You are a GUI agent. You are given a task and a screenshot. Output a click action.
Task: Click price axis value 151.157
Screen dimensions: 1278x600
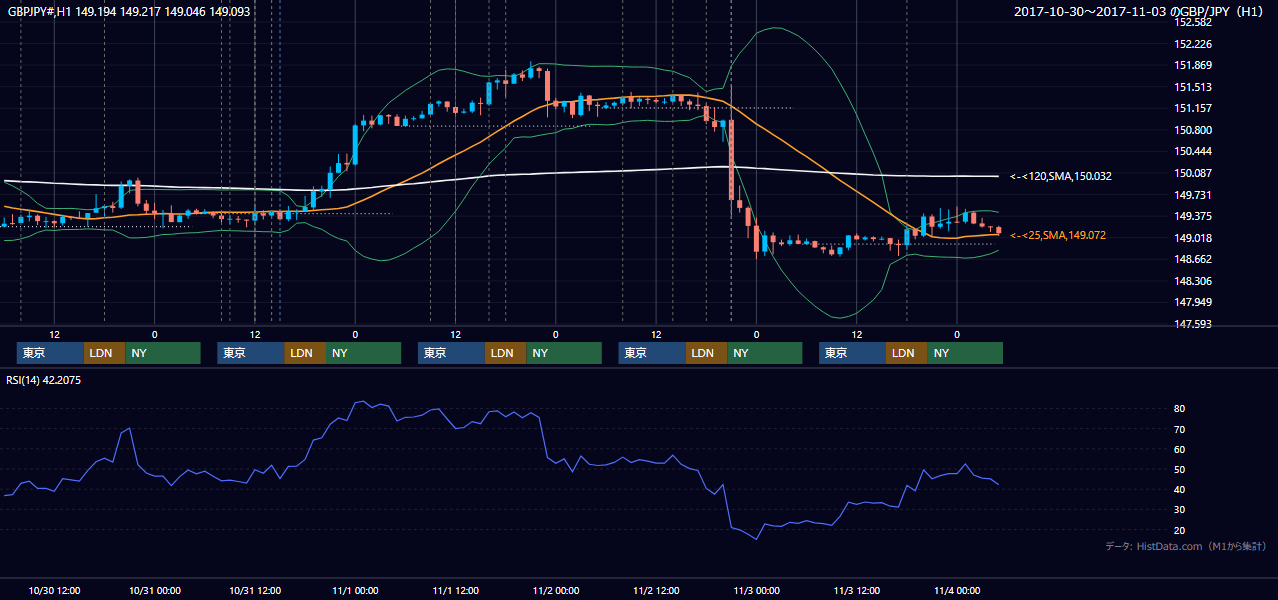[1193, 108]
